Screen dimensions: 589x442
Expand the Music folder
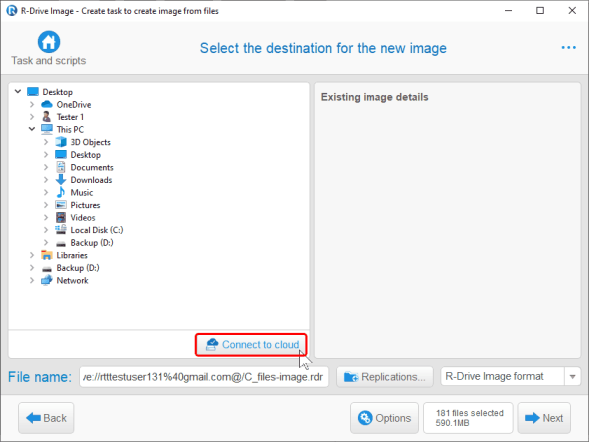tap(46, 192)
